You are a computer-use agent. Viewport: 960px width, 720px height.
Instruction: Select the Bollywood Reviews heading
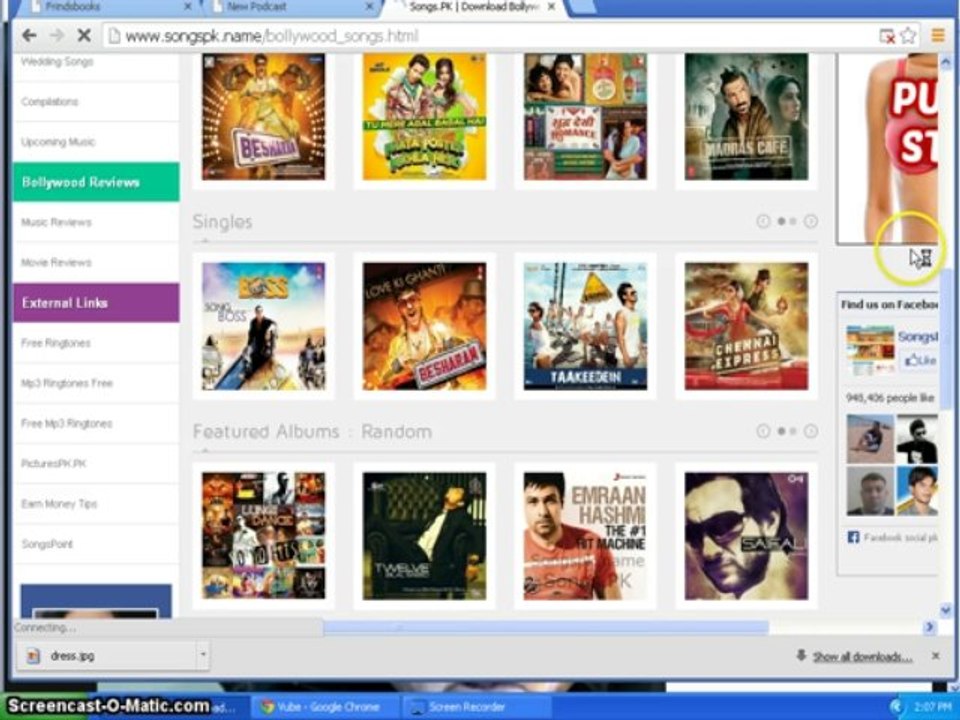96,182
